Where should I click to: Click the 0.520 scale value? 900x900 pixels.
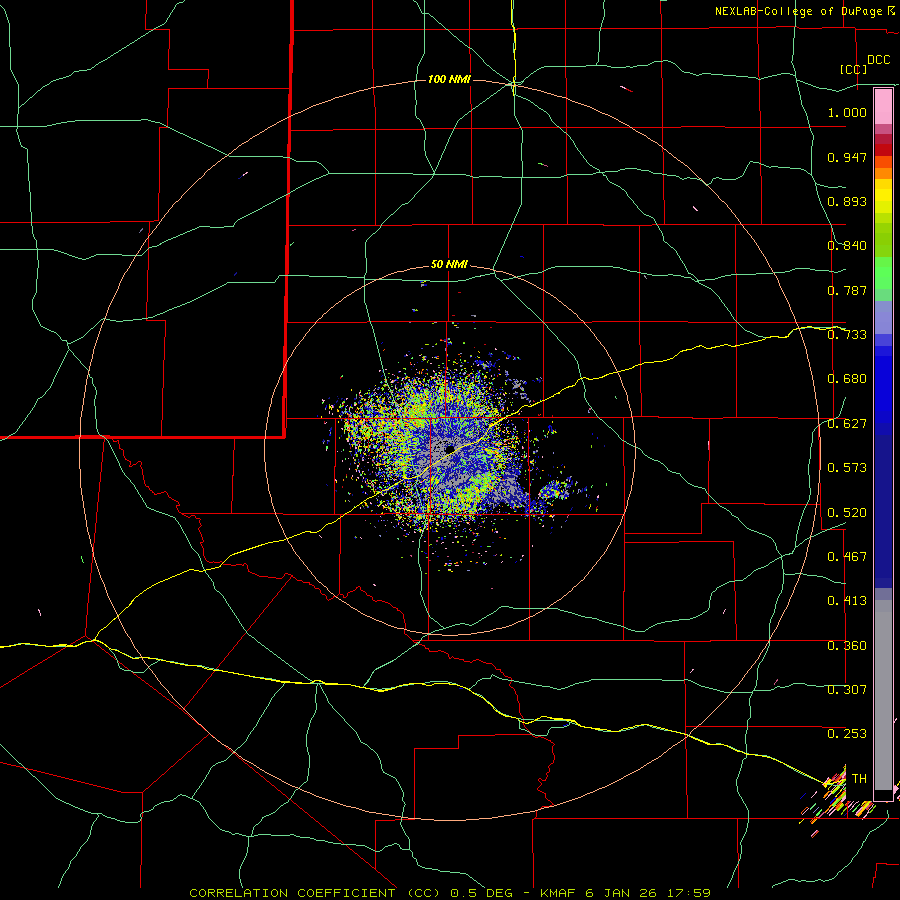tap(847, 513)
